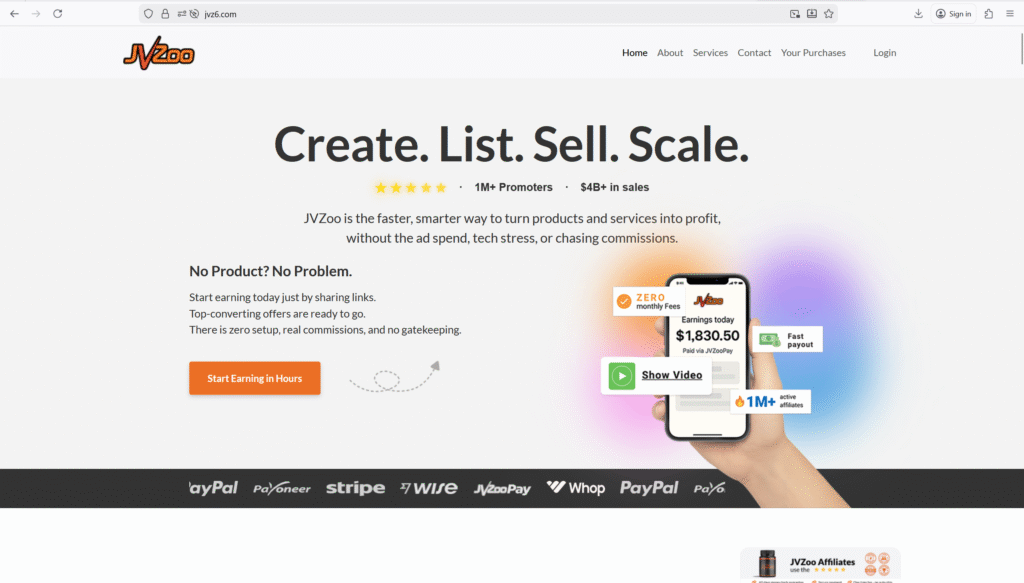Click the Sign in button in the browser toolbar
The width and height of the screenshot is (1024, 583).
(953, 14)
